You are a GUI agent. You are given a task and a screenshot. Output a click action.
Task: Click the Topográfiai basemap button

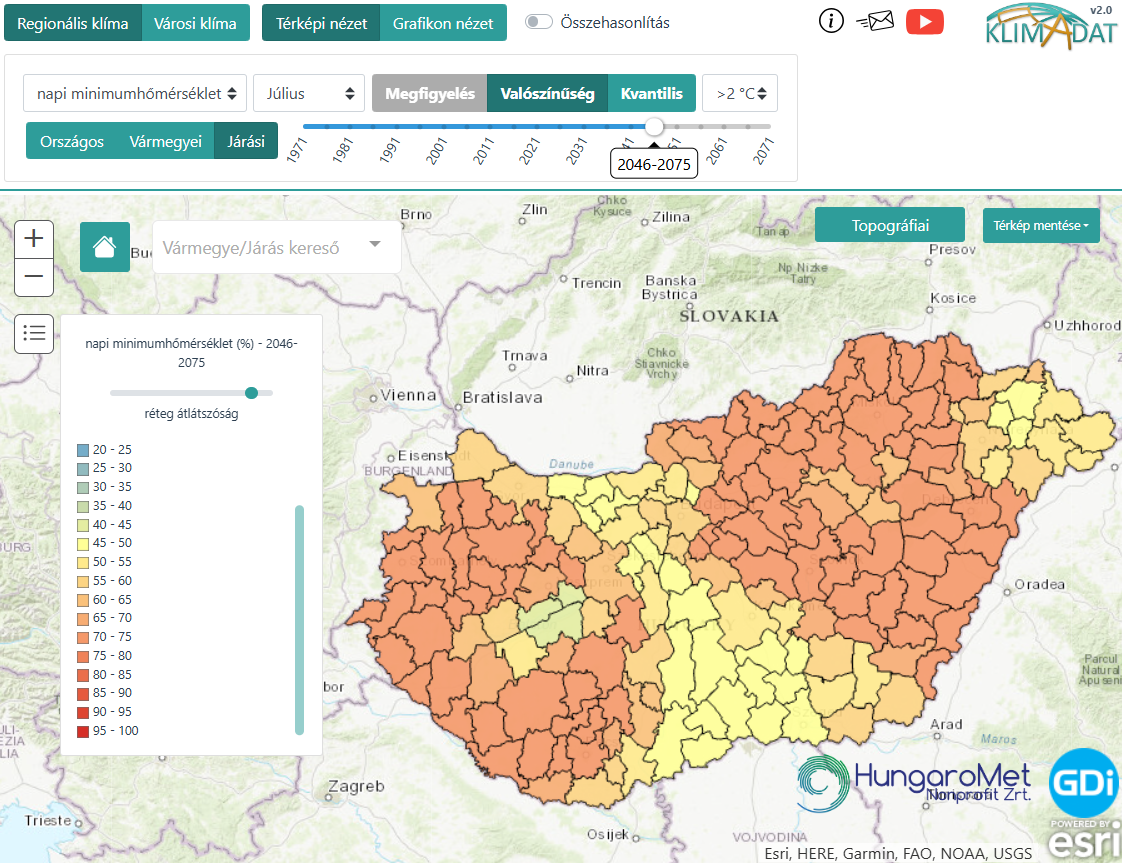coord(889,225)
